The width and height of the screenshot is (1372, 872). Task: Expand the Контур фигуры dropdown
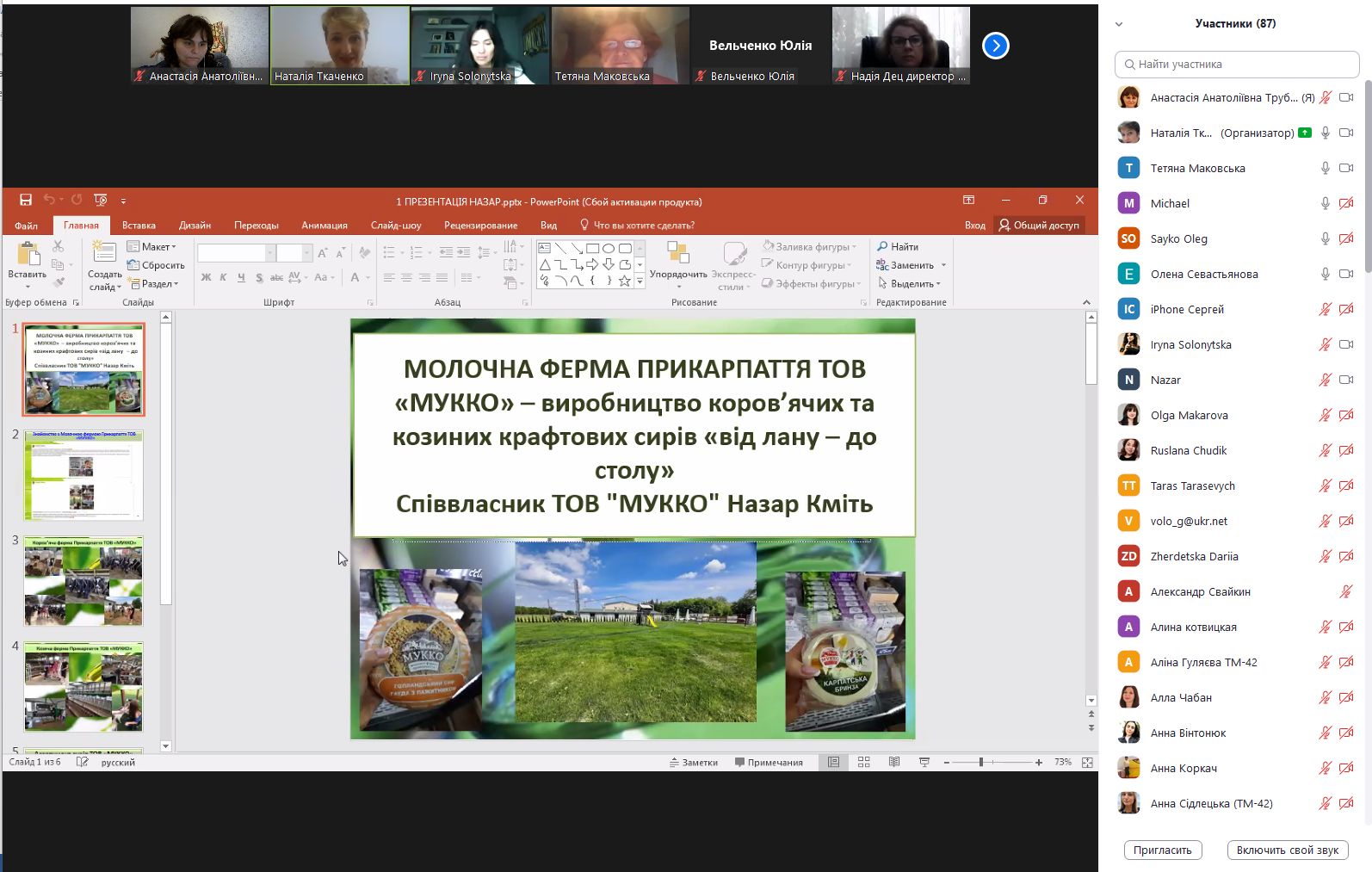(x=849, y=265)
